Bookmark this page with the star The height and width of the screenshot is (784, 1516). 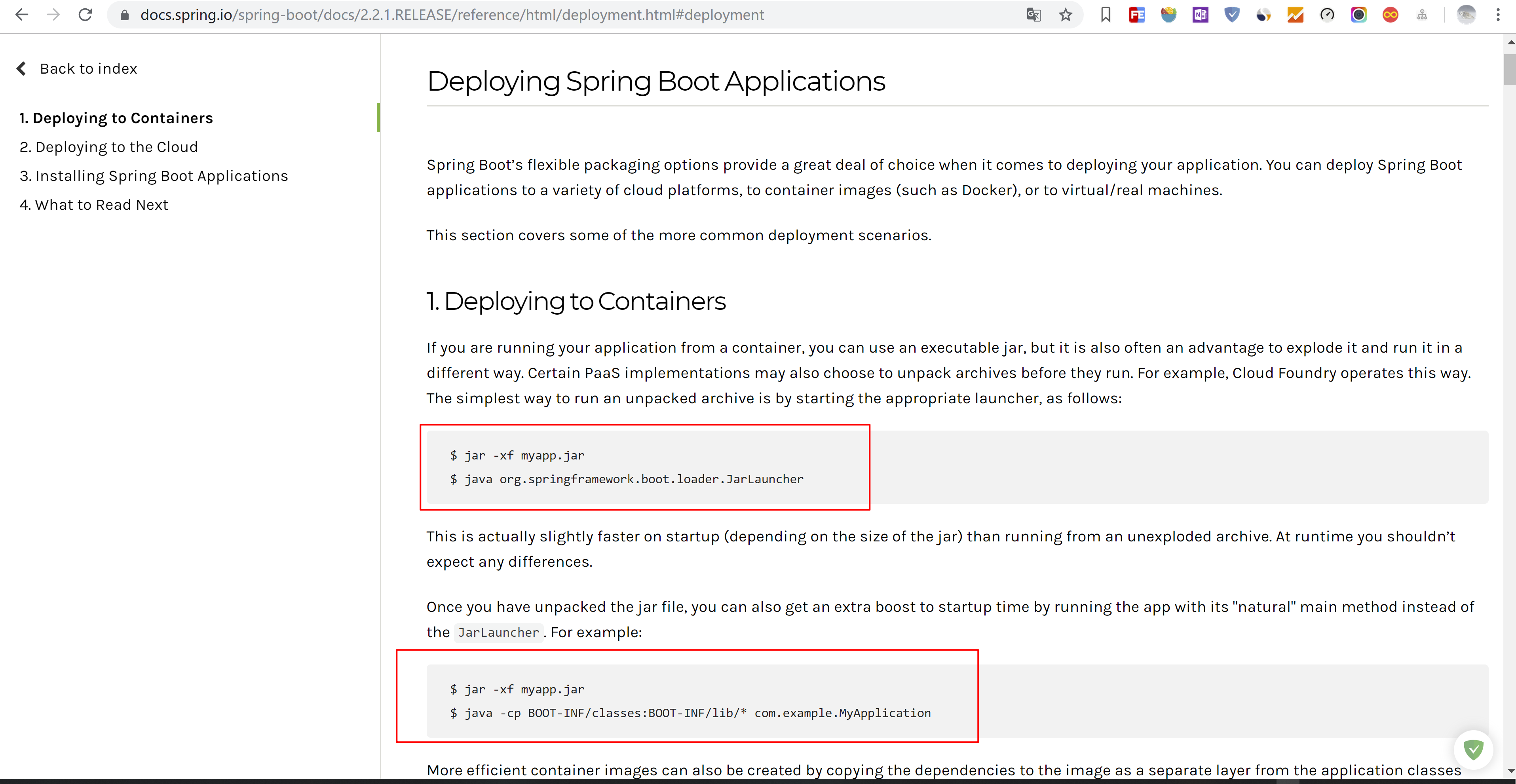pos(1065,15)
